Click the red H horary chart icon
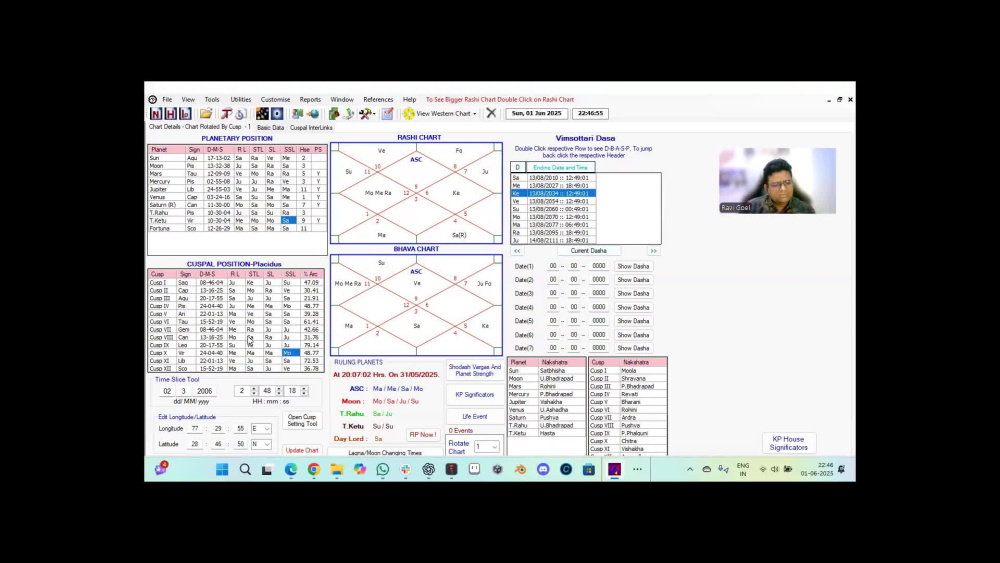The image size is (1000, 563). pos(170,113)
